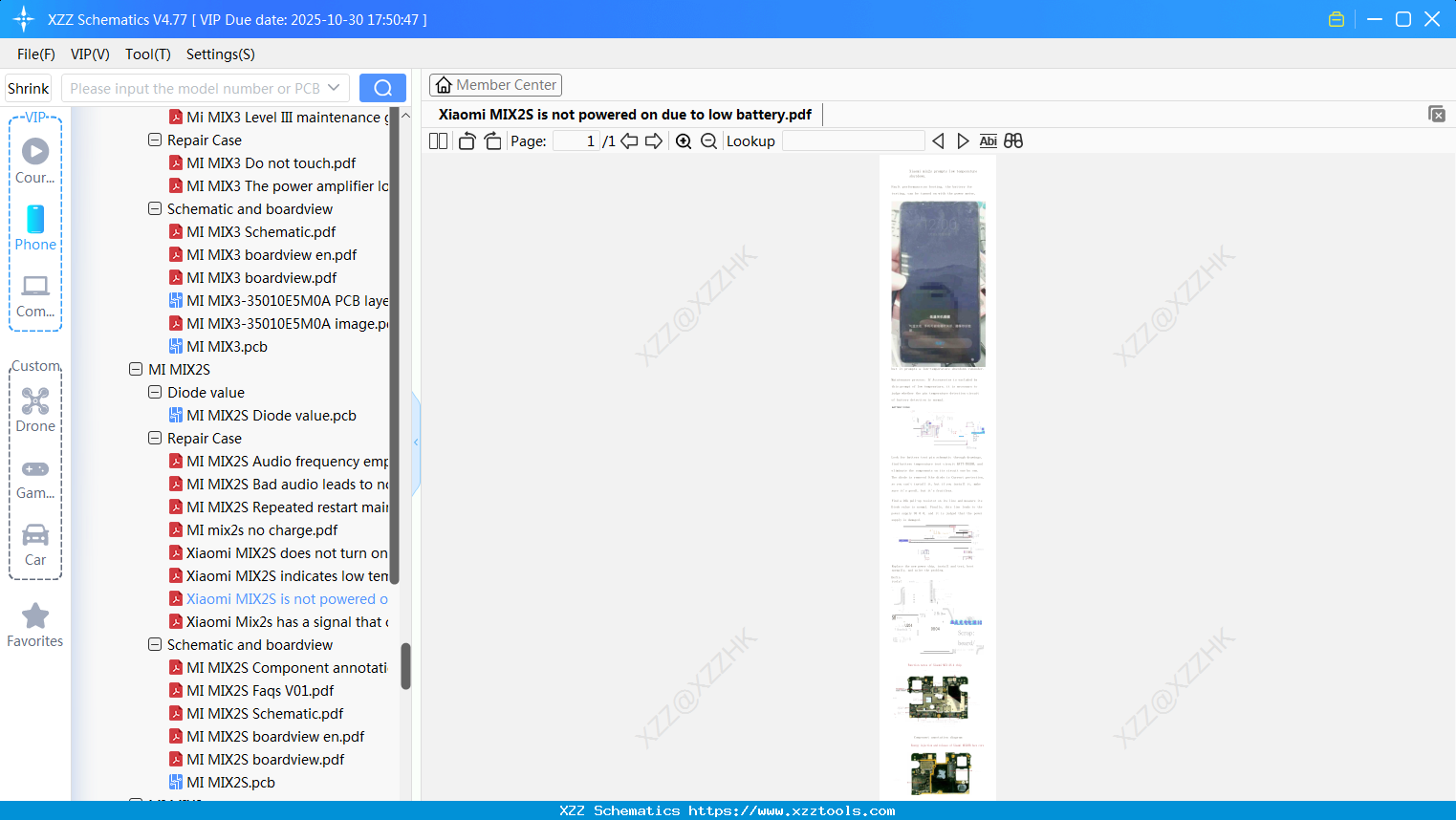
Task: Open MI MIX2S Diode value.pcb
Action: (272, 415)
